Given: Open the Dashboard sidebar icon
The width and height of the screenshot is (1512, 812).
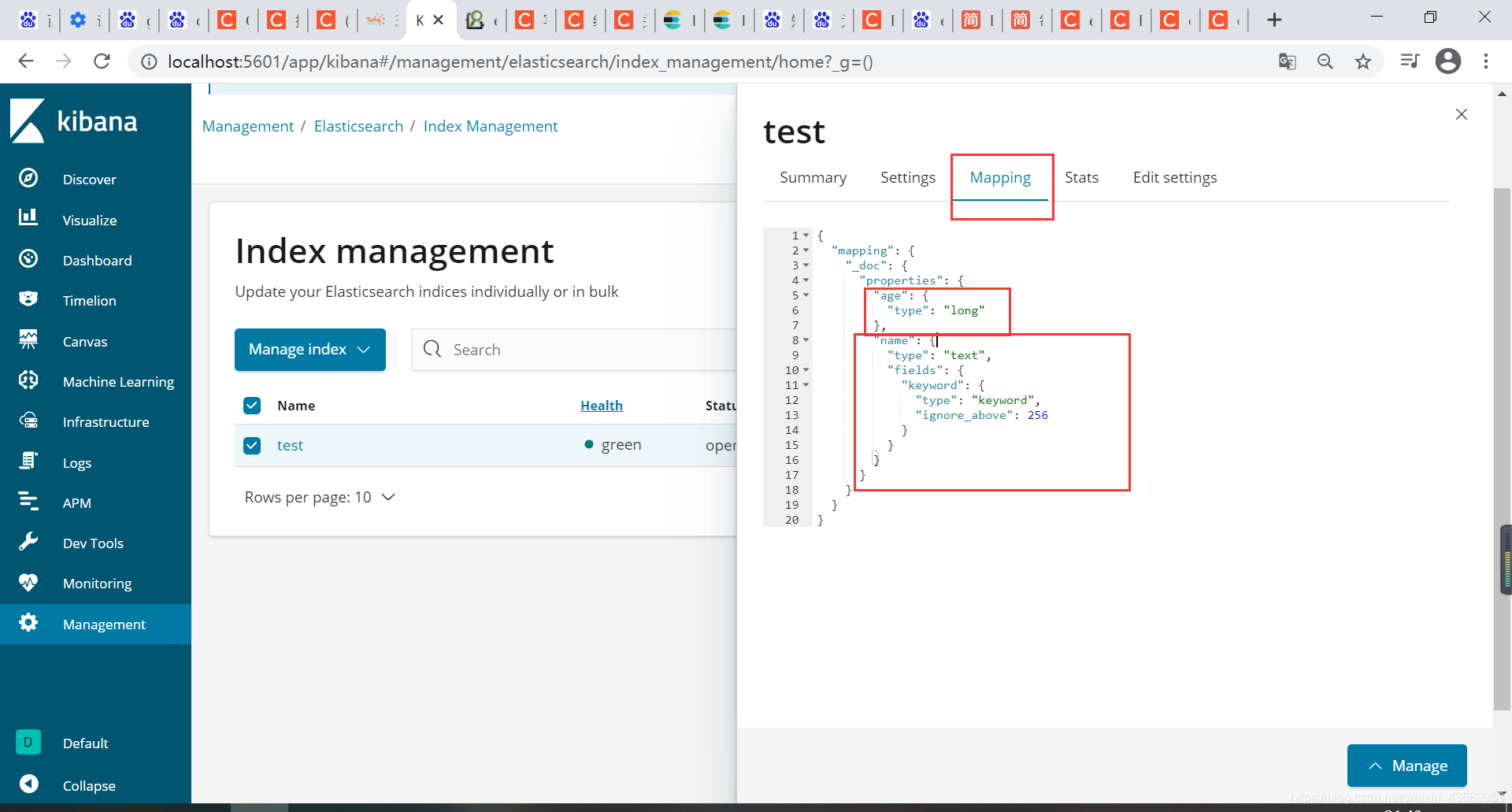Looking at the screenshot, I should [28, 258].
